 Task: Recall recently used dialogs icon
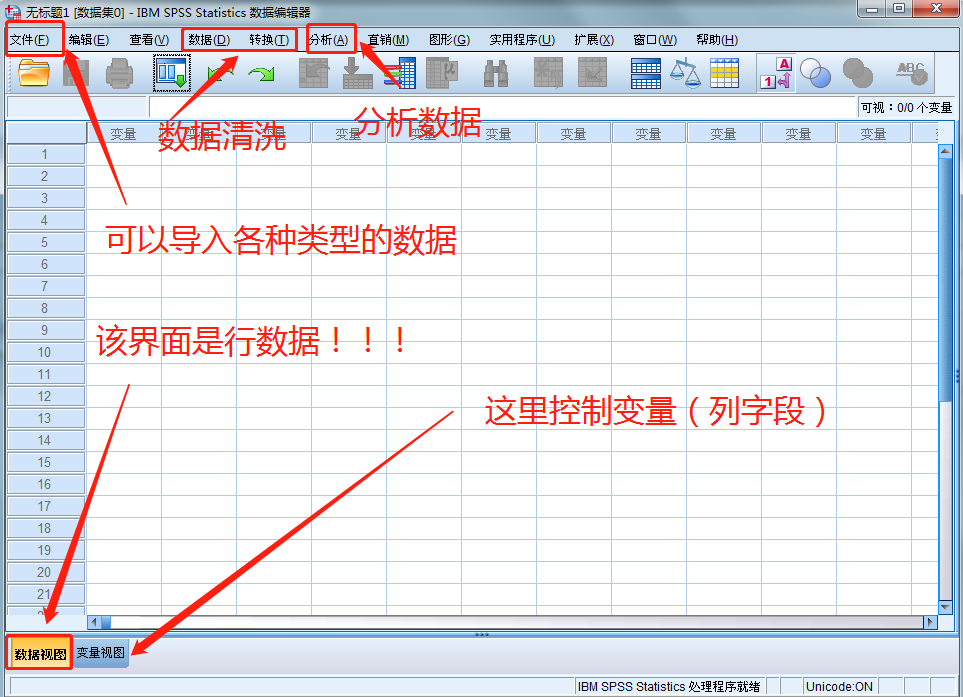click(x=171, y=73)
